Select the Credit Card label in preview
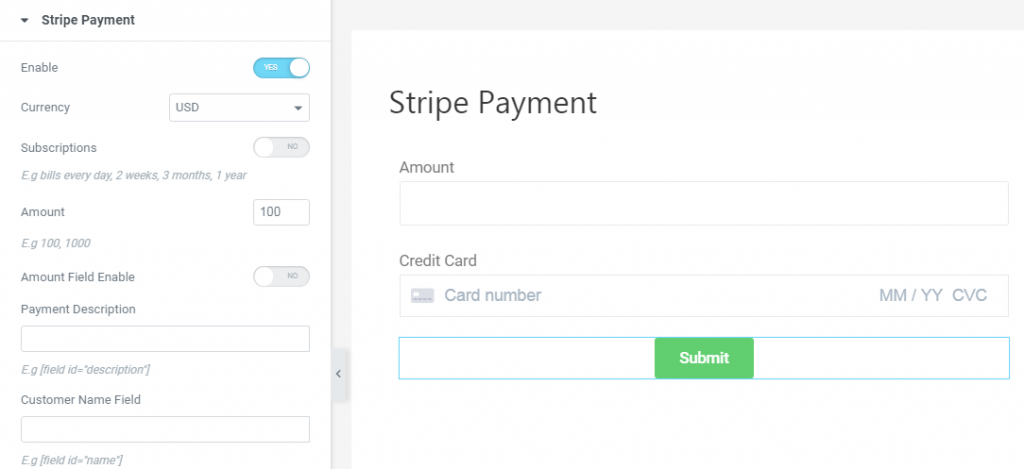The image size is (1024, 469). click(438, 261)
